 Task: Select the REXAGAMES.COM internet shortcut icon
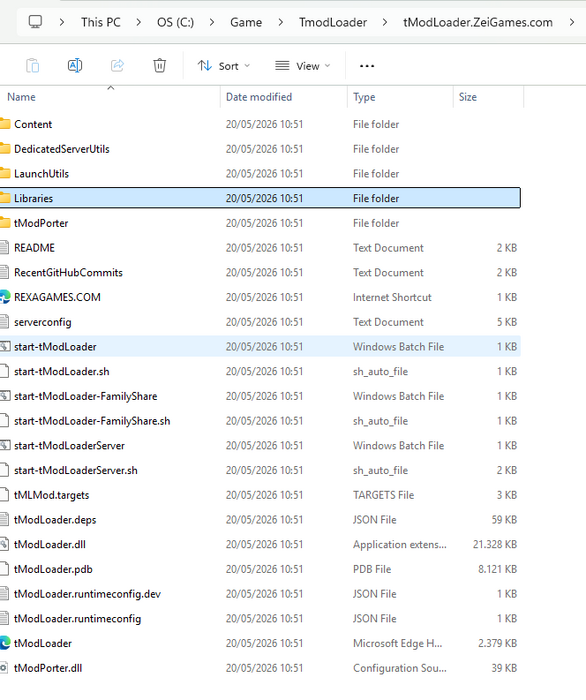click(5, 297)
